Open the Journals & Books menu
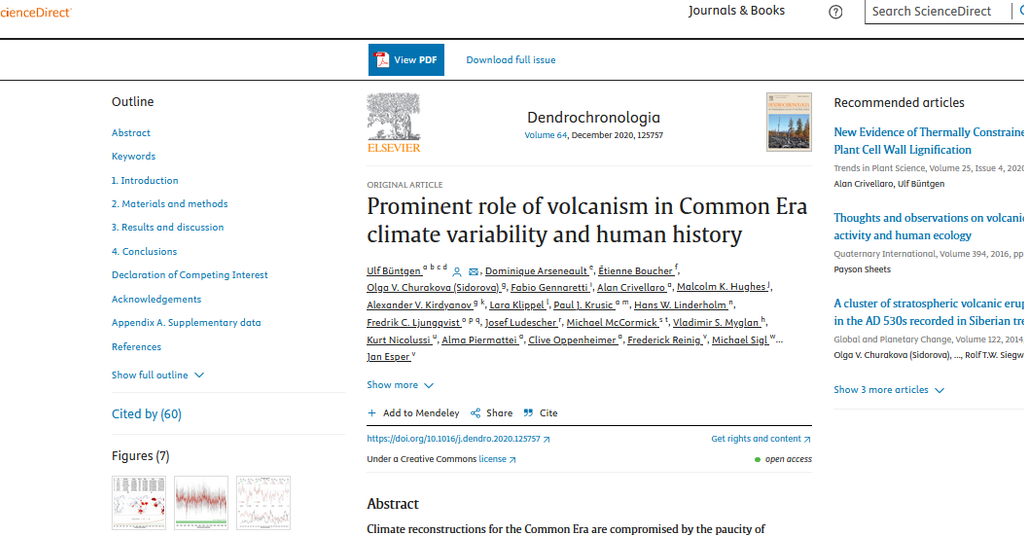 736,11
